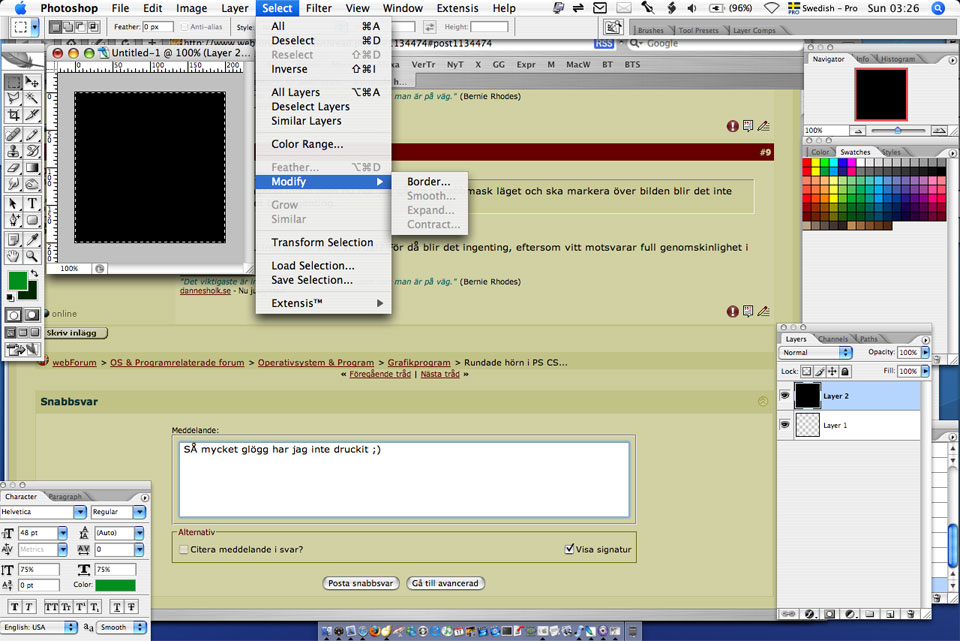Toggle Underline style in Character panel

point(117,607)
